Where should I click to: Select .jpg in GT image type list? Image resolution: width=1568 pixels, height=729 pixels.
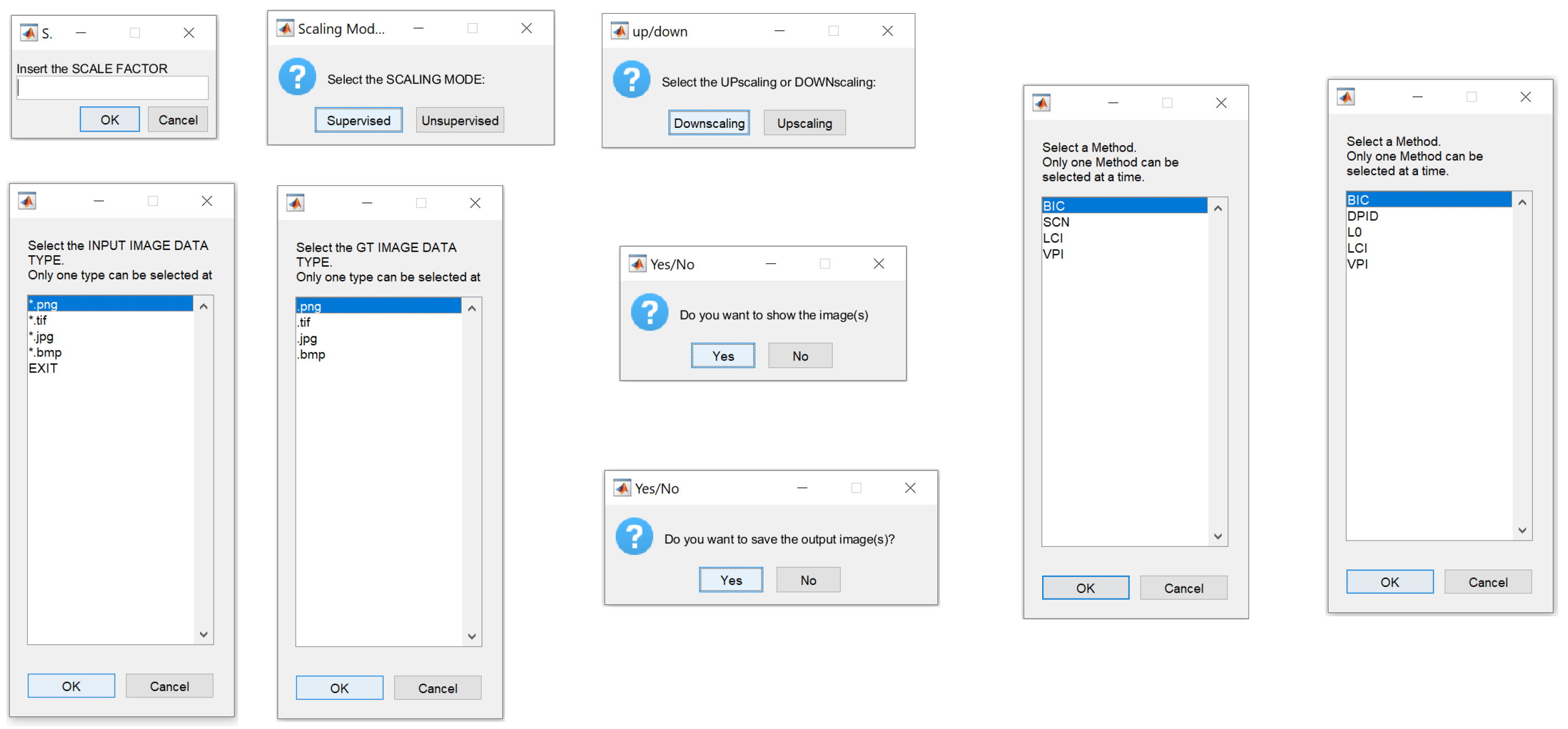(307, 338)
